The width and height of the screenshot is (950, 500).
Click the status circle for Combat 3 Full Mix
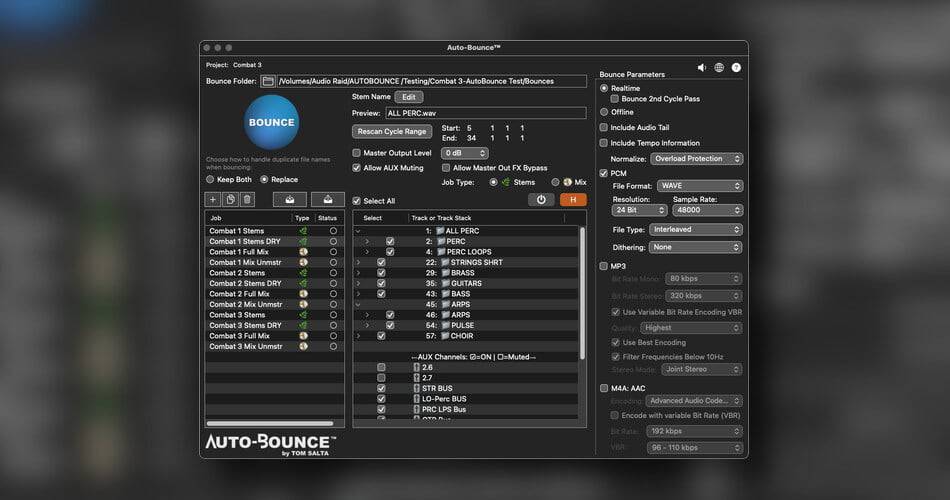pos(333,336)
